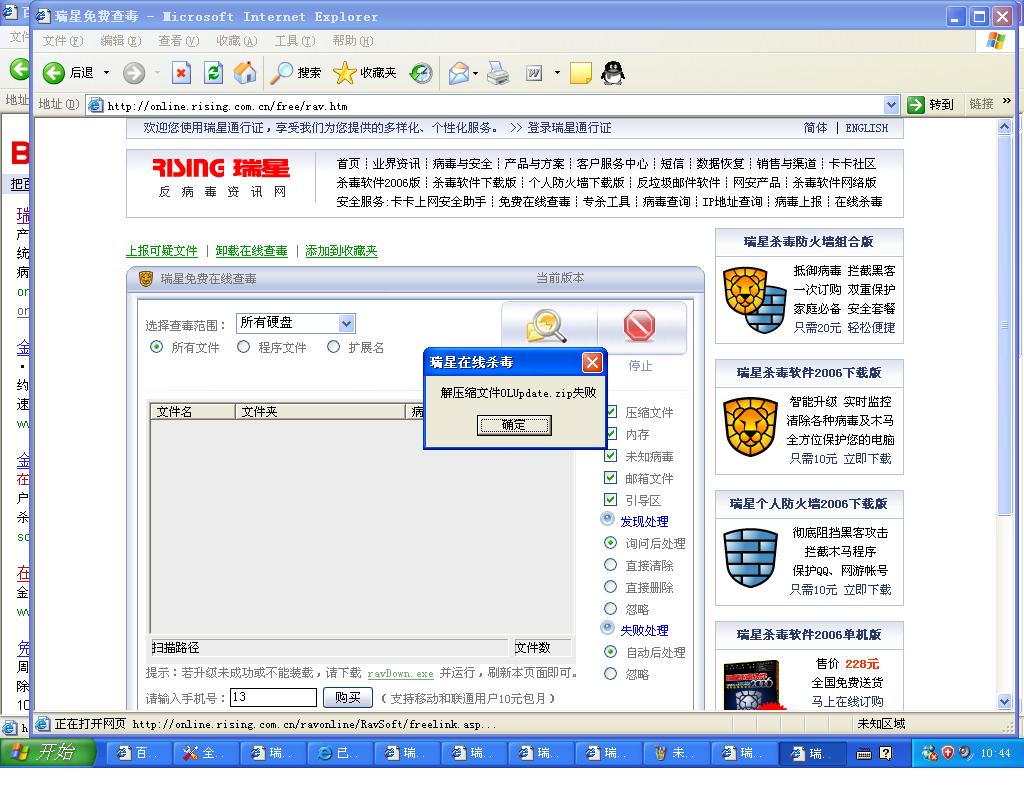1024x800 pixels.
Task: Switch language via ENGLISH link
Action: pos(867,128)
